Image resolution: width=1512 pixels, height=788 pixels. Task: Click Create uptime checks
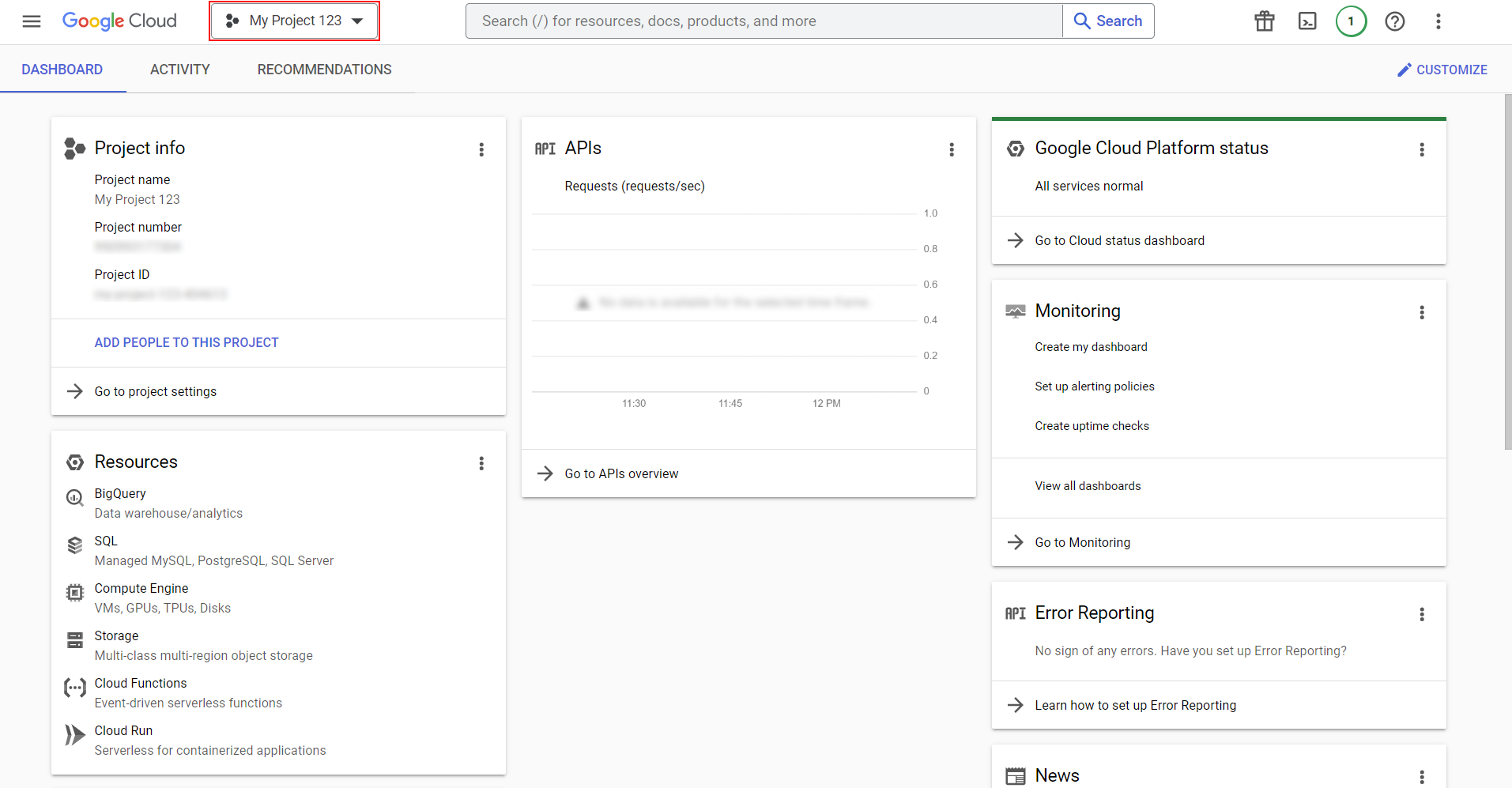(x=1092, y=426)
